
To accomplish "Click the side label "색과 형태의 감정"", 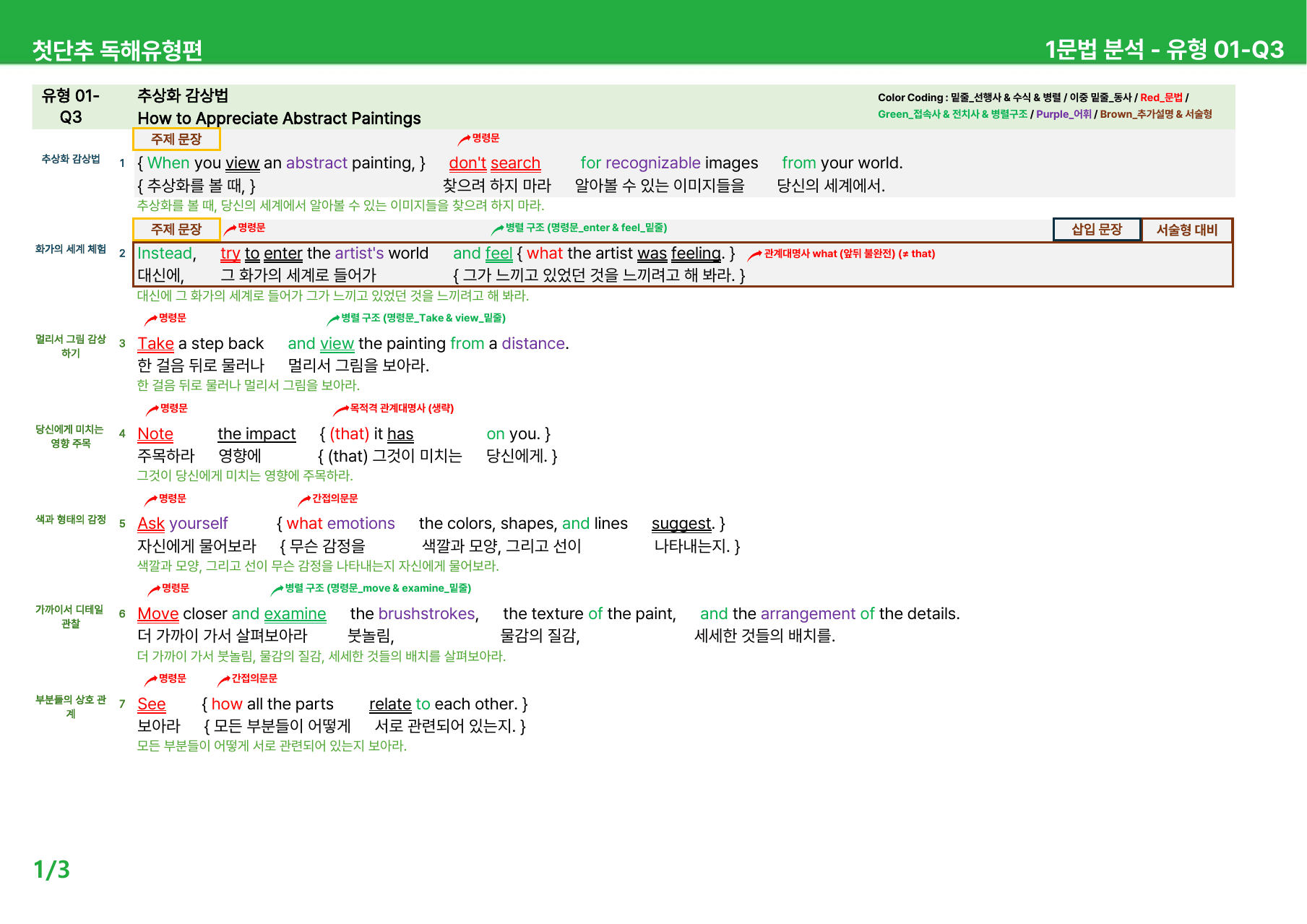I will coord(71,519).
